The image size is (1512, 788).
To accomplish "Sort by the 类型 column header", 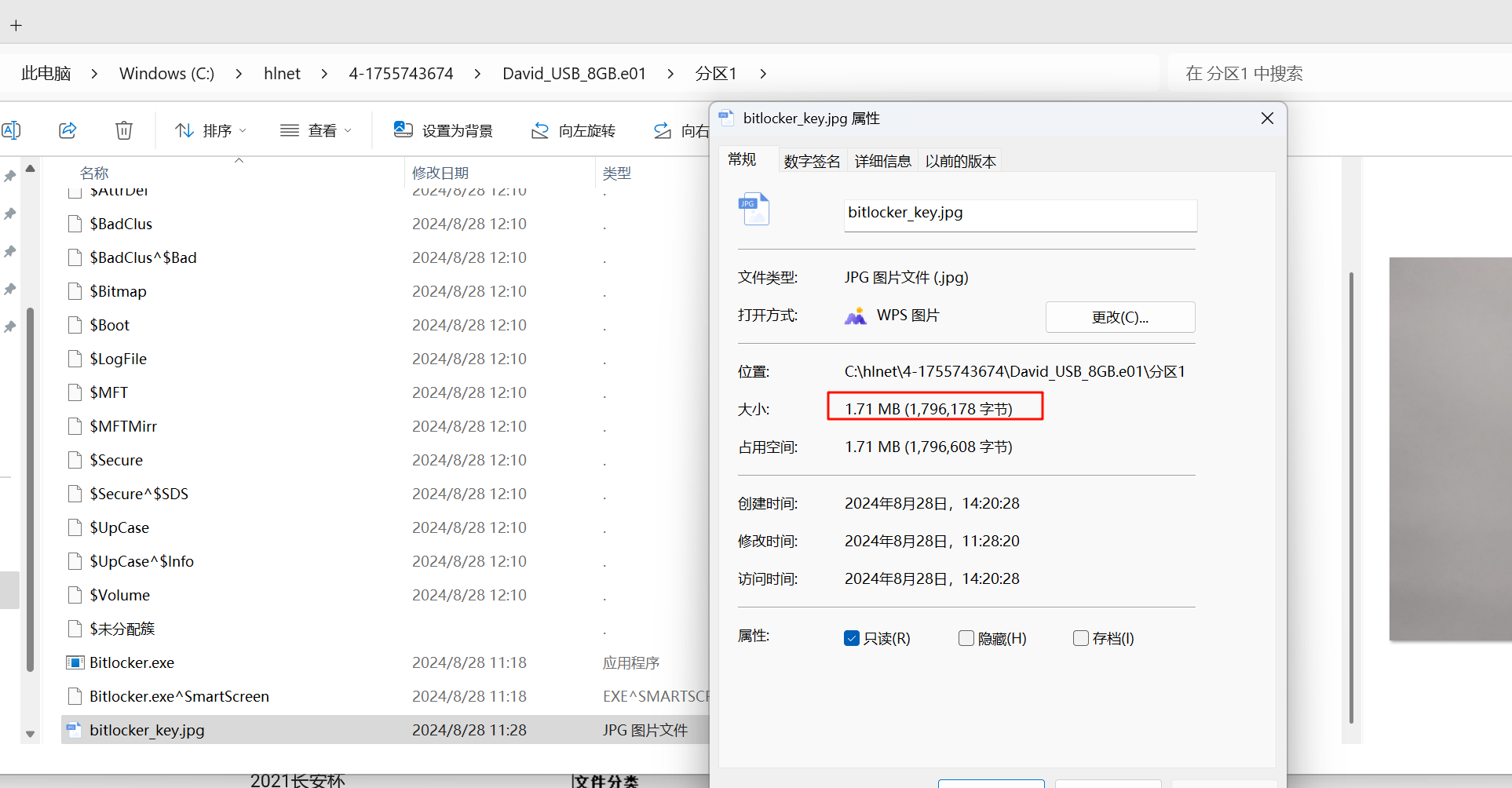I will coord(617,173).
